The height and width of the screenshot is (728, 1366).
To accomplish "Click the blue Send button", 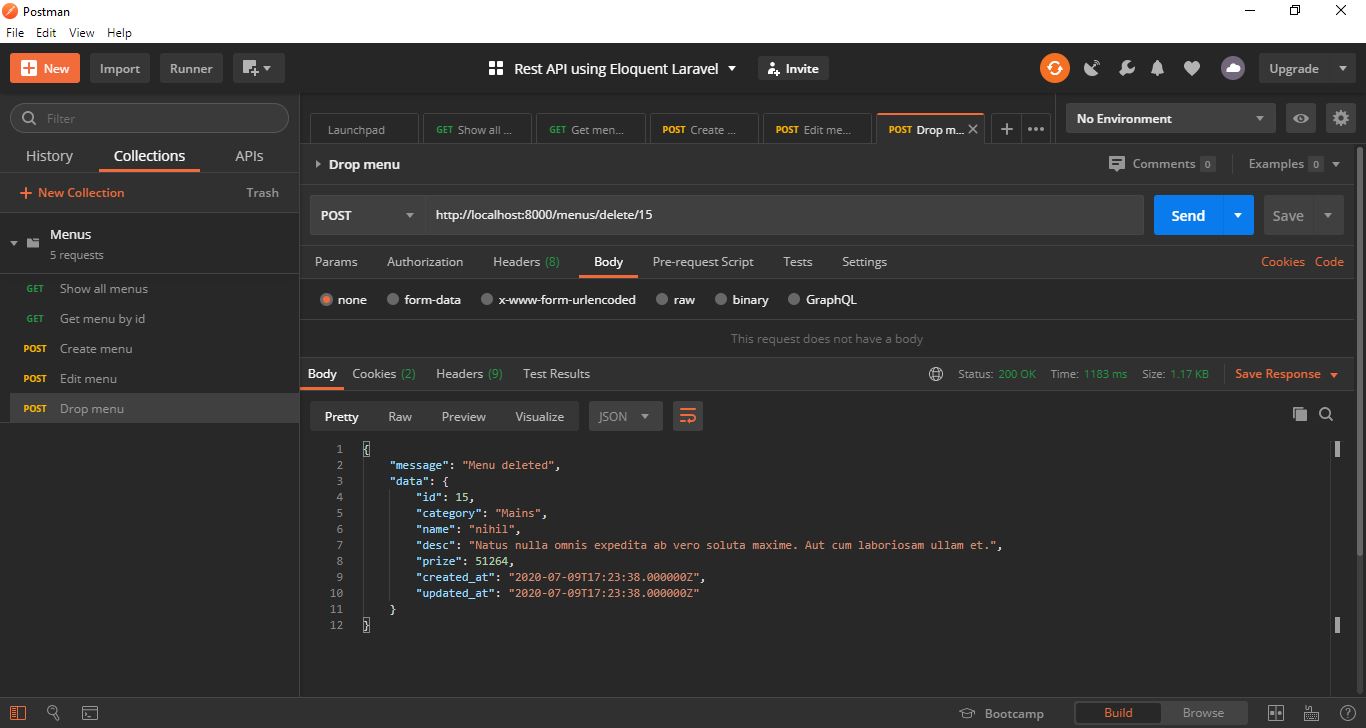I will (x=1188, y=215).
